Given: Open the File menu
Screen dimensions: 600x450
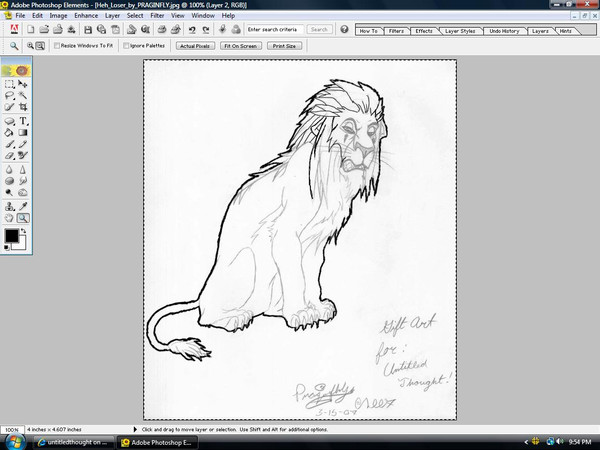Looking at the screenshot, I should [20, 16].
